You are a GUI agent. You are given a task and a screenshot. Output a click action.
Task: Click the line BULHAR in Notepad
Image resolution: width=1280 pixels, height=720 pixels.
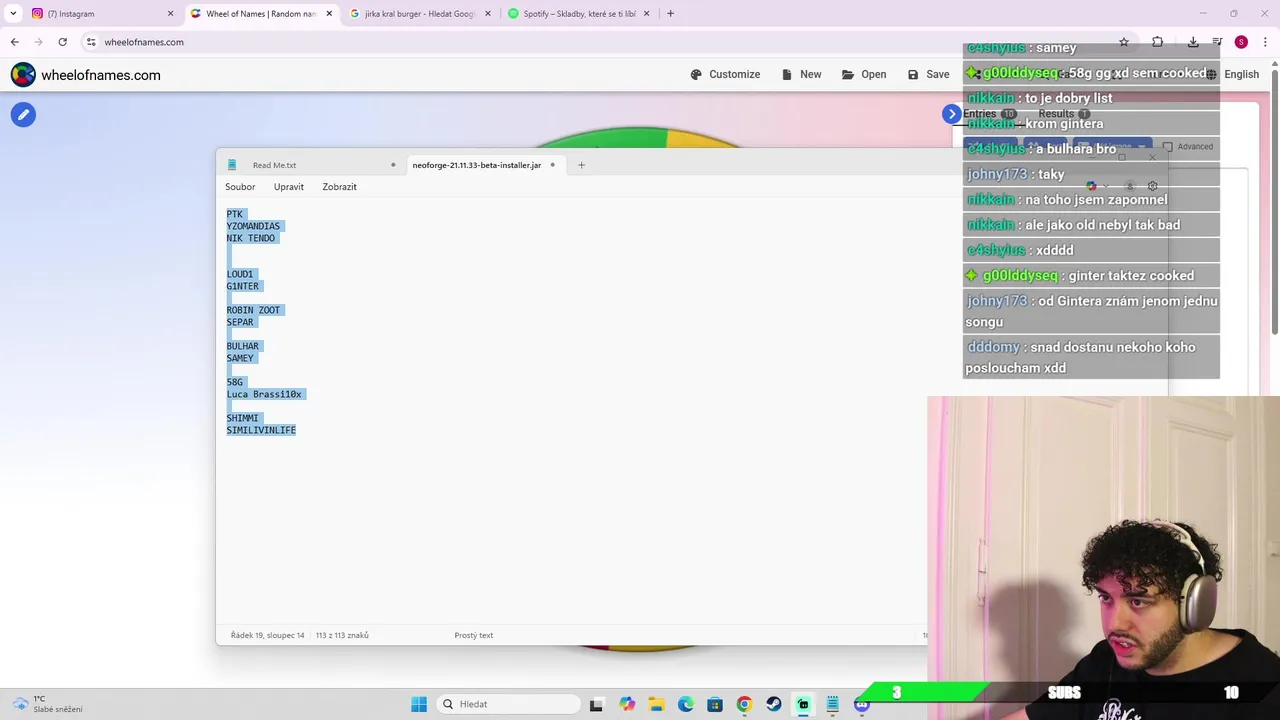tap(242, 346)
